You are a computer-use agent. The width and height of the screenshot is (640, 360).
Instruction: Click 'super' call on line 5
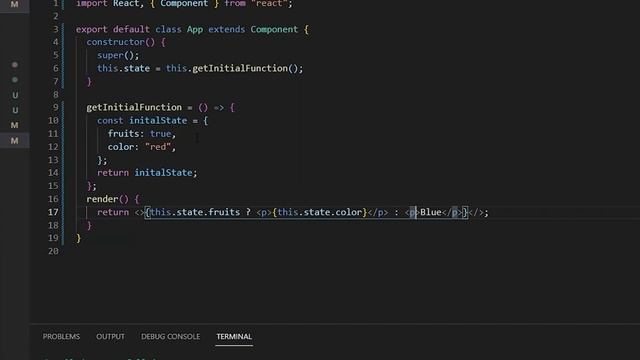pos(110,55)
